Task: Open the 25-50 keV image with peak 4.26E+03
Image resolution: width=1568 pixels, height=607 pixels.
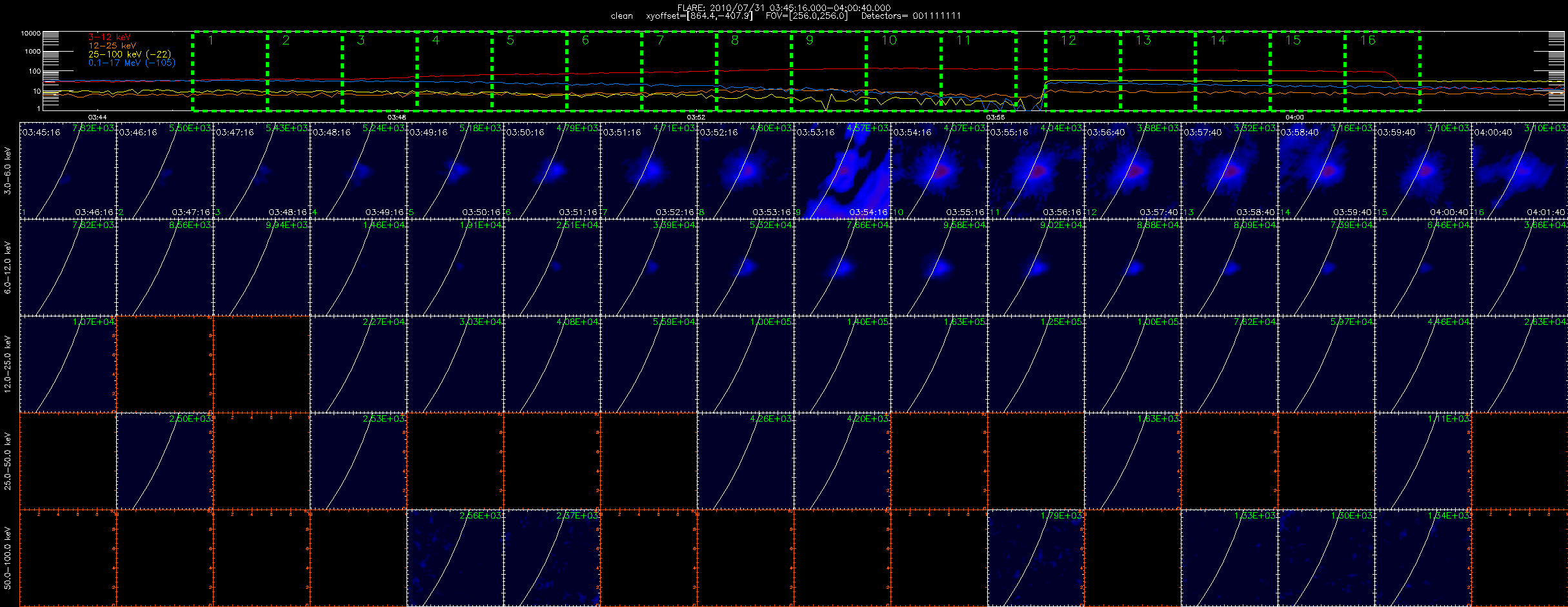Action: (745, 461)
